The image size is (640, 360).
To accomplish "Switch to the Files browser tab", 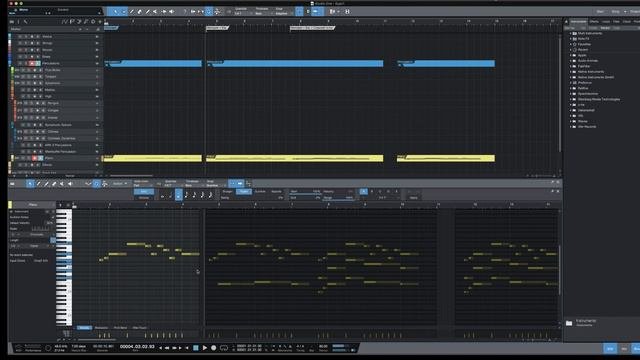I will [616, 22].
